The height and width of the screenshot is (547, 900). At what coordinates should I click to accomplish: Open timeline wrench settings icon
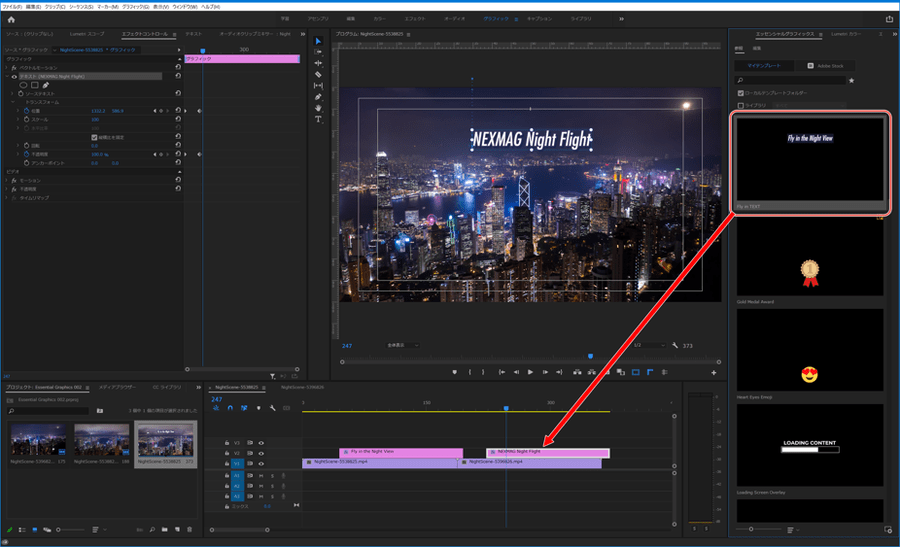(272, 408)
